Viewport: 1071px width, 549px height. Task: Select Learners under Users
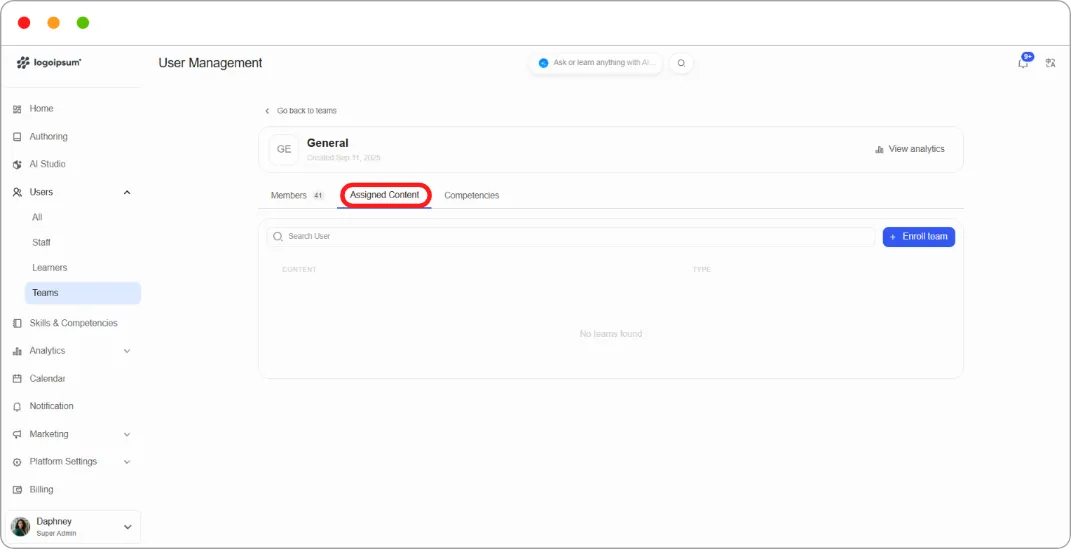pyautogui.click(x=49, y=268)
